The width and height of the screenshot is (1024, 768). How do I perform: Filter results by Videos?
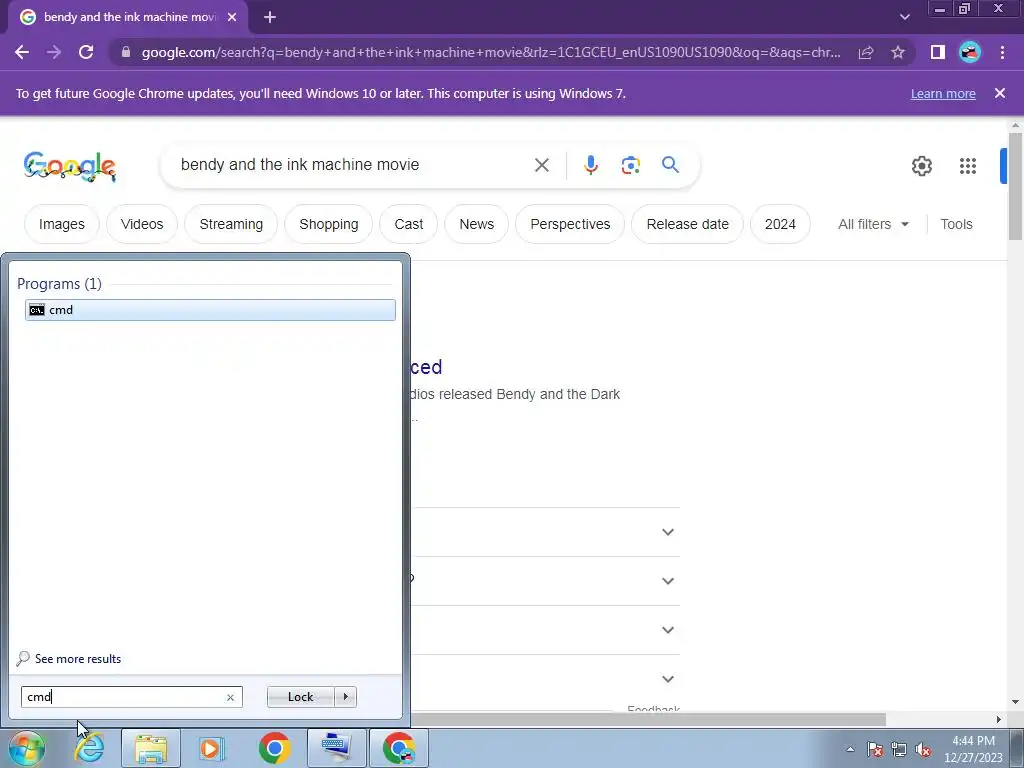tap(142, 224)
